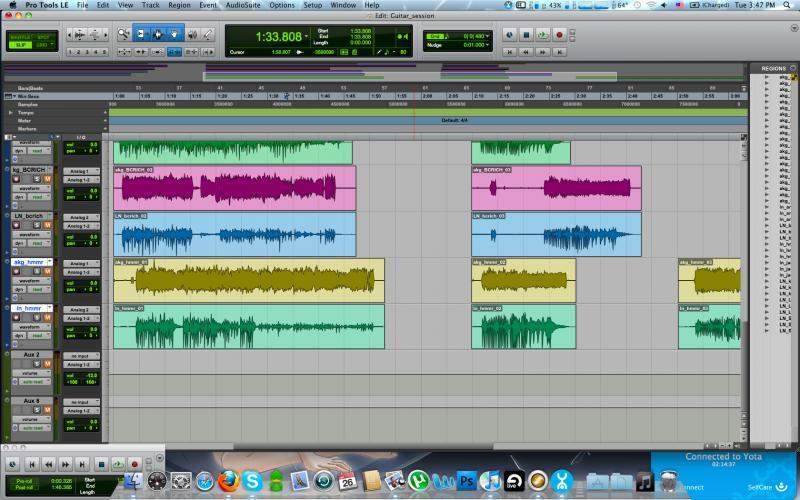Viewport: 800px width, 500px height.
Task: Select the Trimmer tool
Action: pyautogui.click(x=141, y=34)
